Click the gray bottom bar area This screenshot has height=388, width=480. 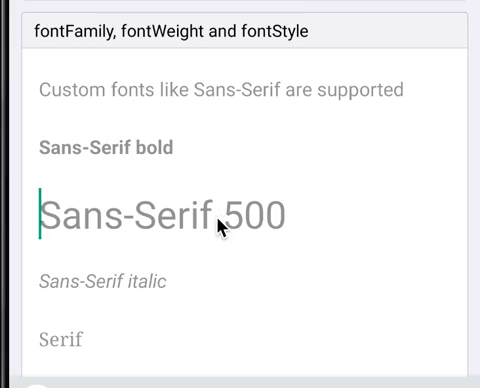244,383
